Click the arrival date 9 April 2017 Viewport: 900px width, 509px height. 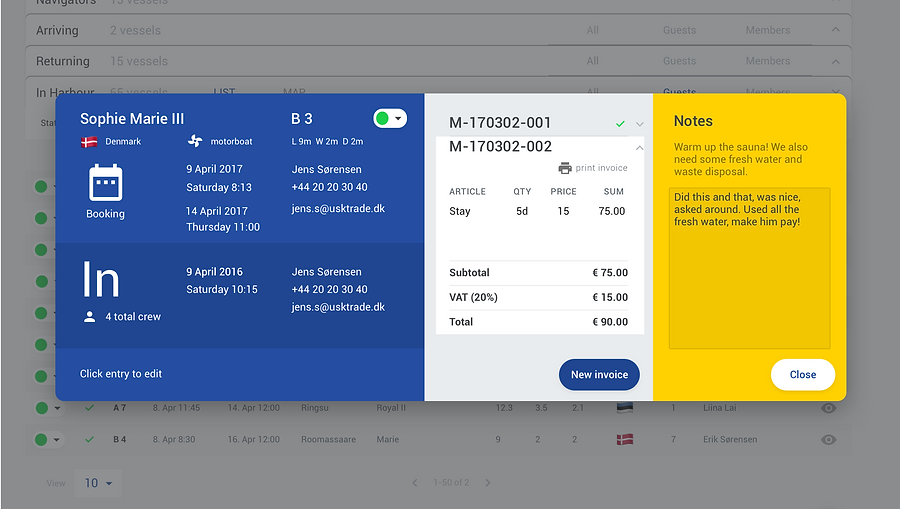[215, 169]
